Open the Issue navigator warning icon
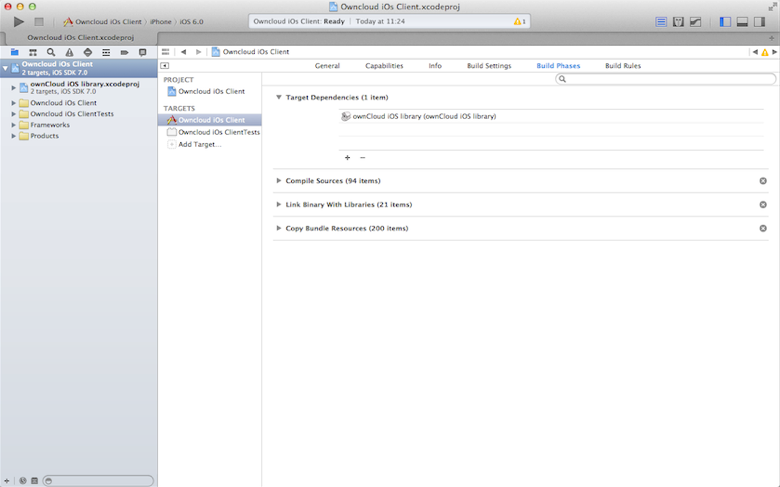This screenshot has width=780, height=487. click(x=68, y=51)
